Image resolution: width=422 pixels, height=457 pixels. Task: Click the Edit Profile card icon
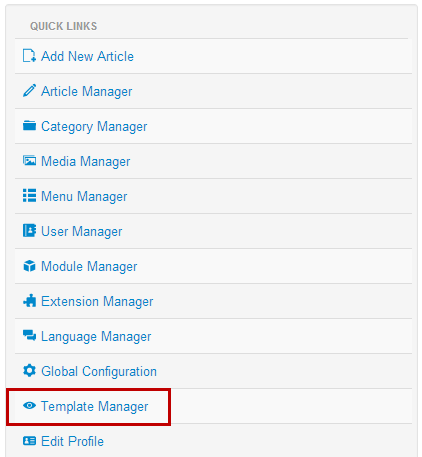point(29,441)
